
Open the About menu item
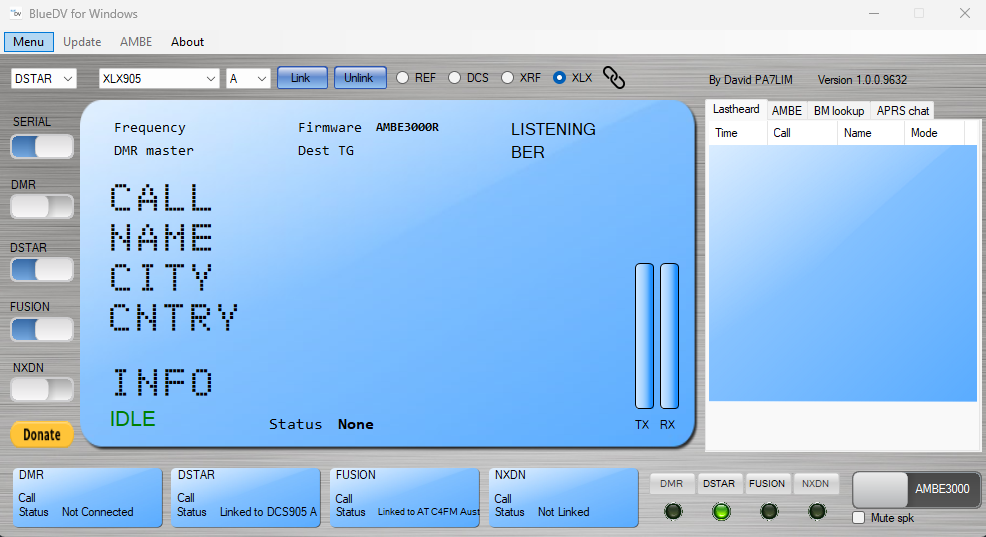tap(187, 42)
